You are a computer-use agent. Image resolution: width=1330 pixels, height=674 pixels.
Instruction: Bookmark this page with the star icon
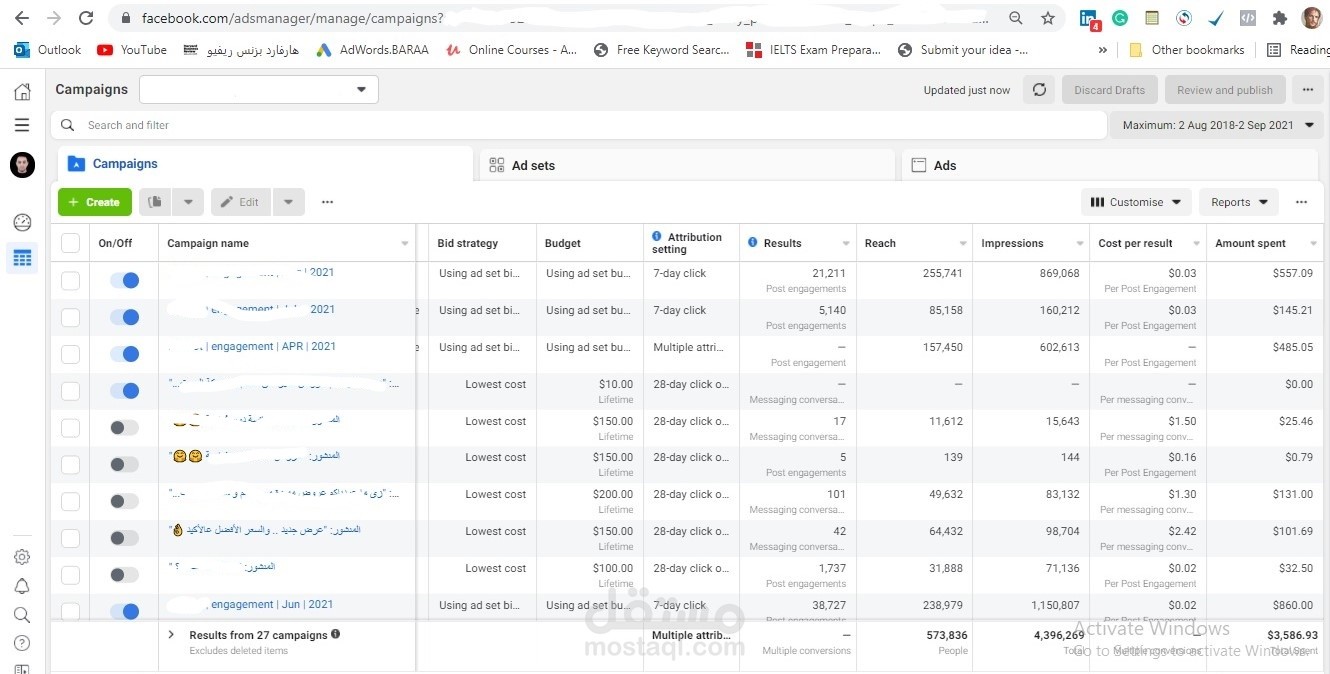coord(1047,18)
